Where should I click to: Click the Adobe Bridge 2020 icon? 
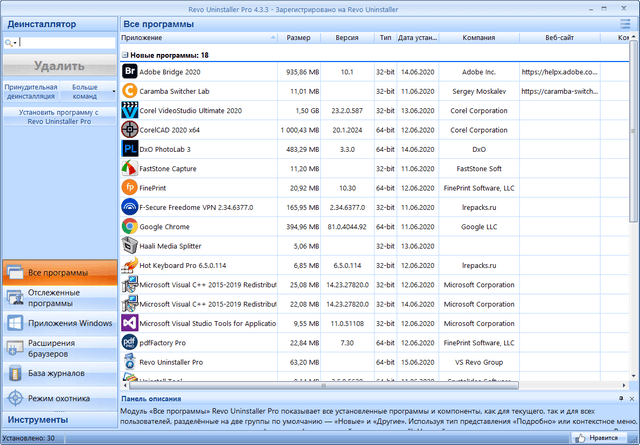click(x=129, y=72)
